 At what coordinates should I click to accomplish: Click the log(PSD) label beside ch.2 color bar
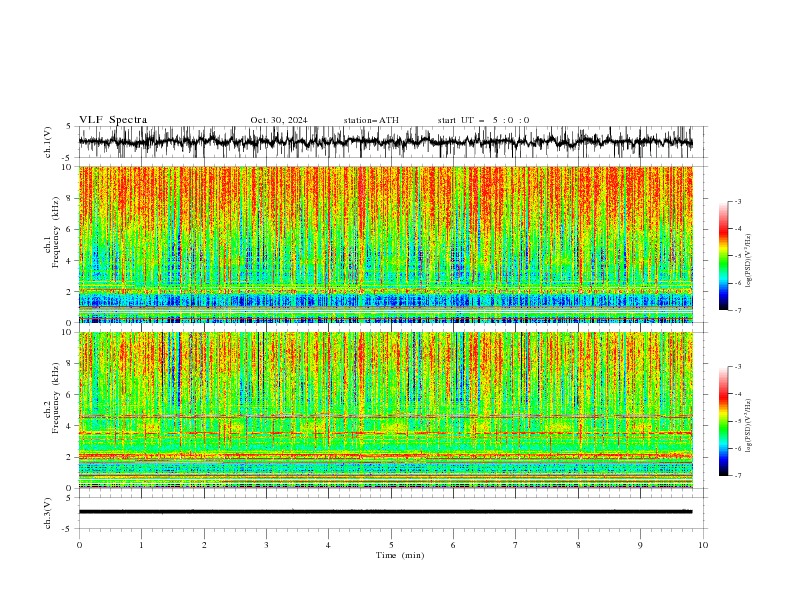click(x=748, y=426)
